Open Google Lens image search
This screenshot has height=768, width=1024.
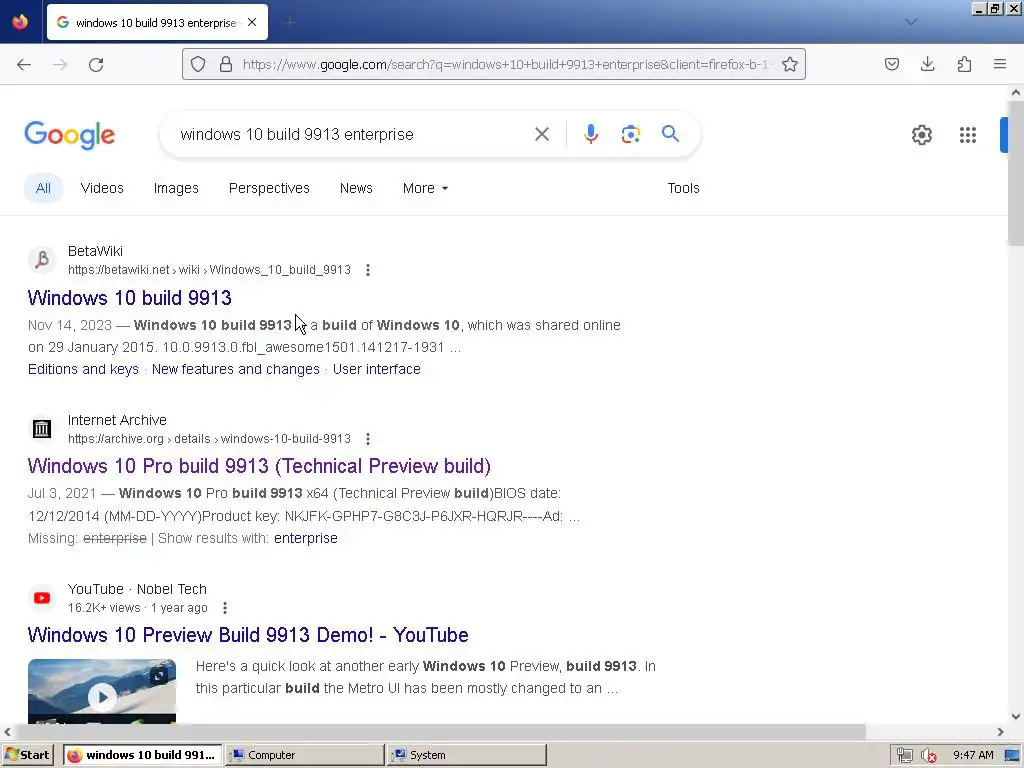[x=630, y=134]
